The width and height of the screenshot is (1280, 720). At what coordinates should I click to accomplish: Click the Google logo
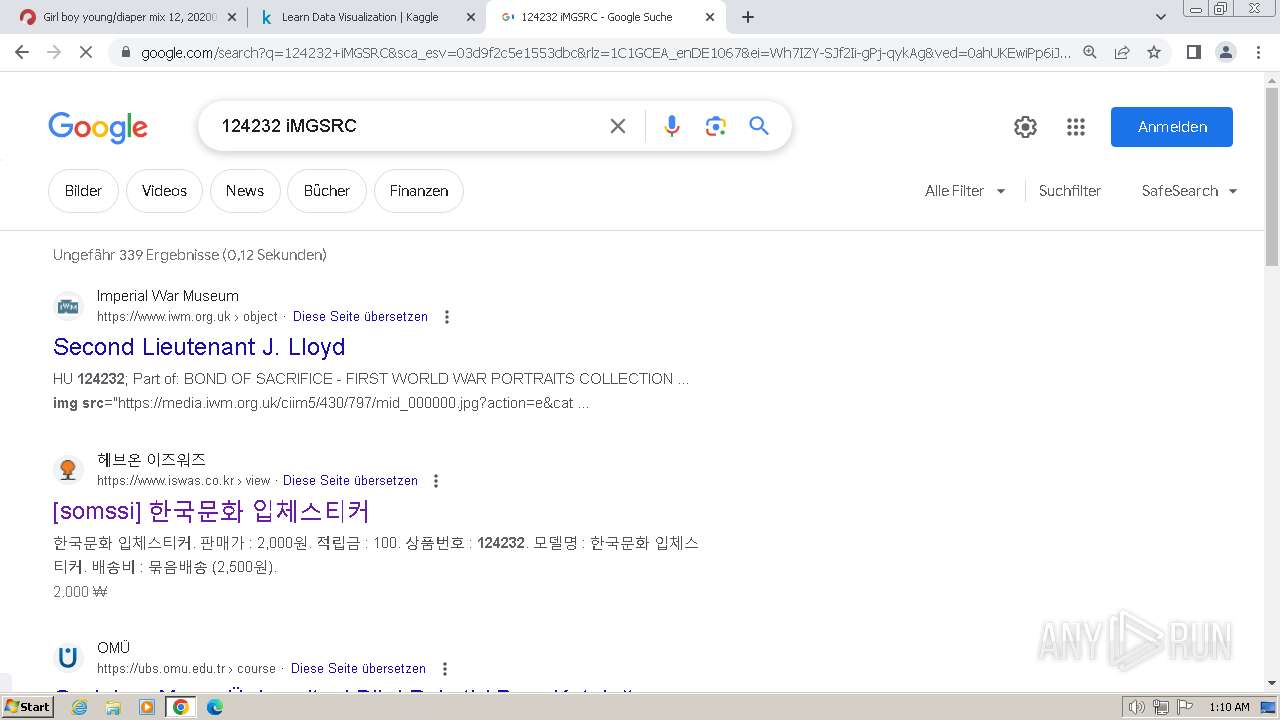[98, 127]
